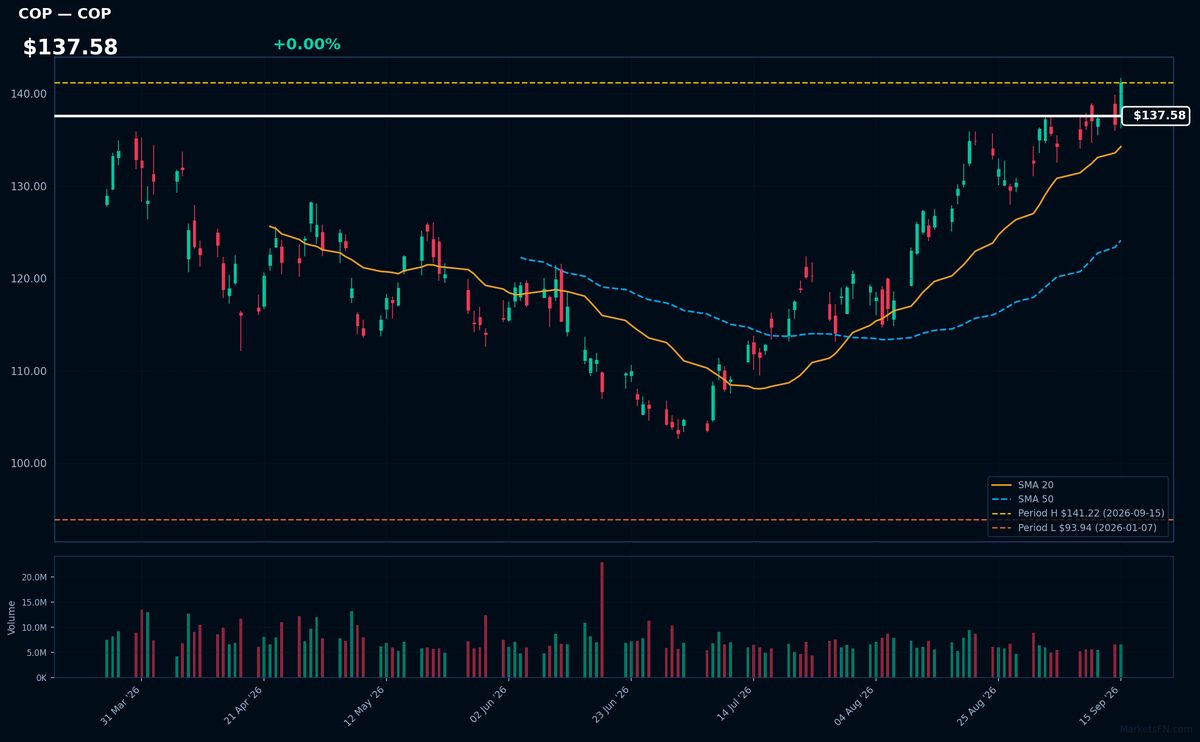This screenshot has height=742, width=1200.
Task: Click the 12 May '26 date label
Action: (x=365, y=706)
